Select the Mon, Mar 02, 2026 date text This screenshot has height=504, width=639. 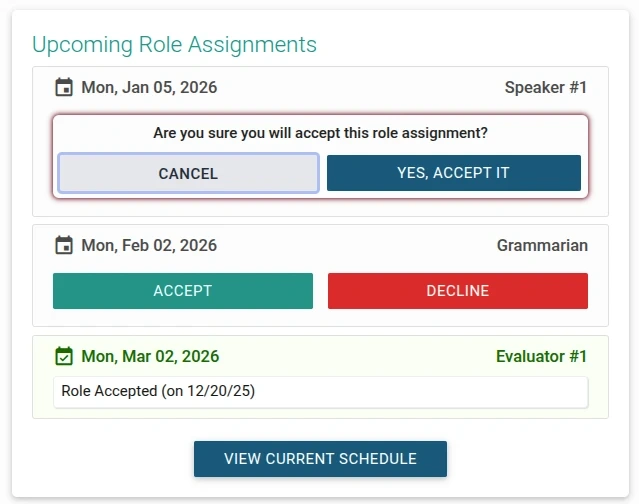150,357
